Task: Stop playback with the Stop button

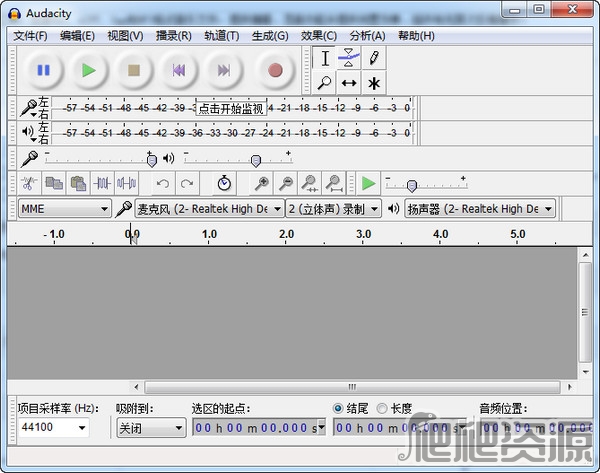Action: coord(134,70)
